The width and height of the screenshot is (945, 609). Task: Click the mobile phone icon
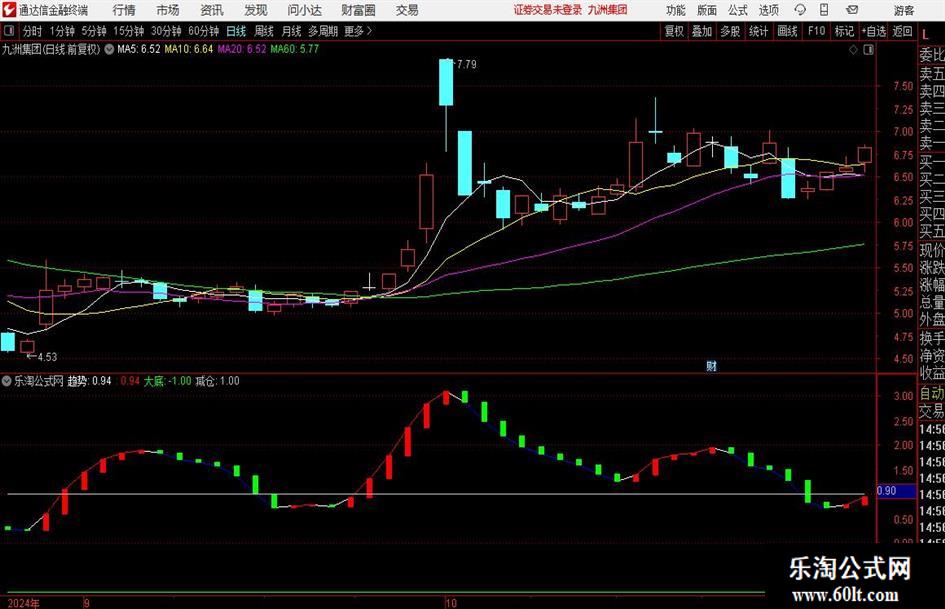(x=824, y=10)
